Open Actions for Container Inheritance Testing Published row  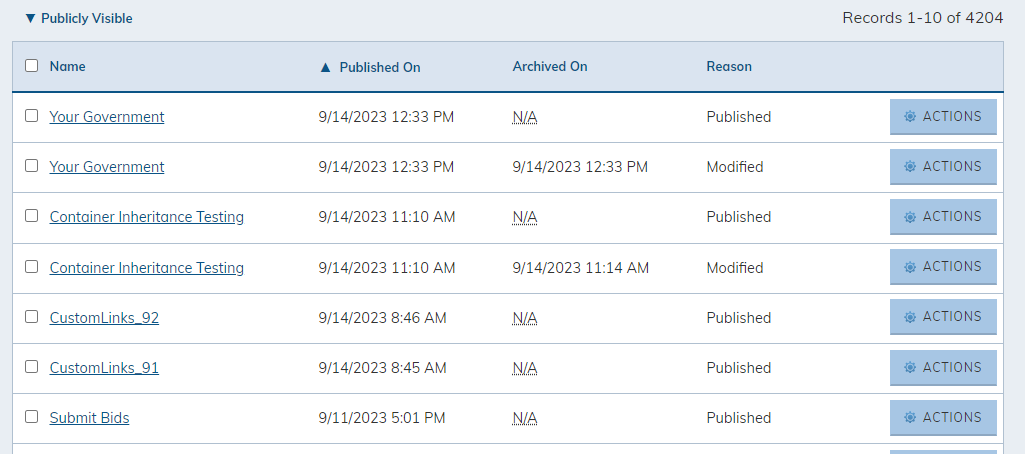click(943, 217)
